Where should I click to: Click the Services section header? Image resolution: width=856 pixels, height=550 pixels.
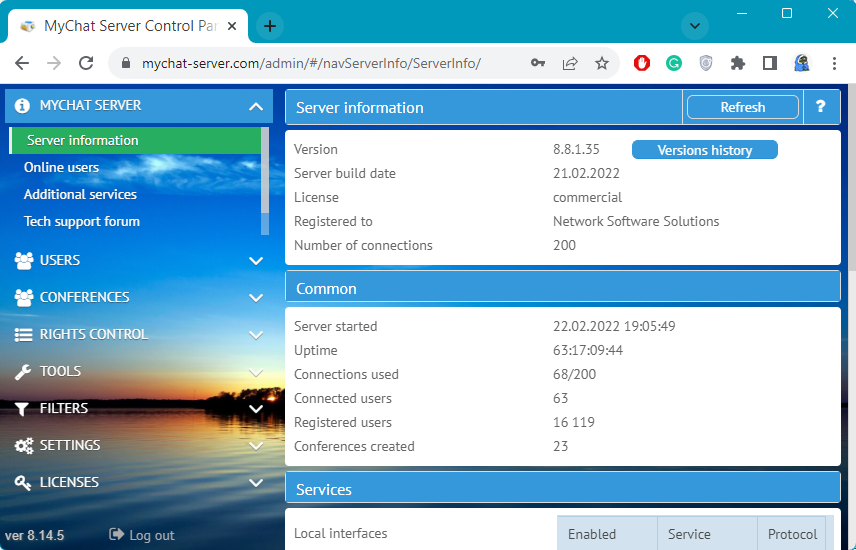coord(563,489)
